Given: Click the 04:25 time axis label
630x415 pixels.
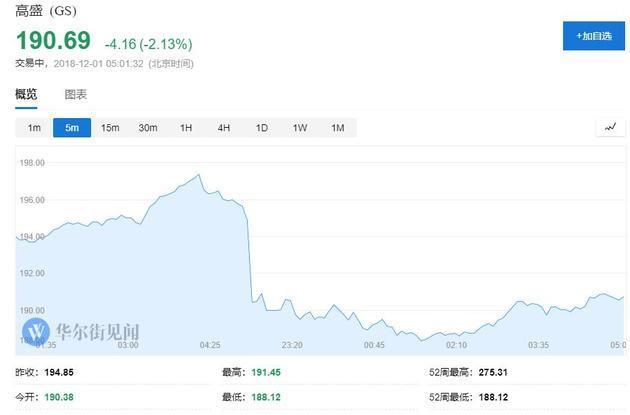Looking at the screenshot, I should (x=210, y=345).
